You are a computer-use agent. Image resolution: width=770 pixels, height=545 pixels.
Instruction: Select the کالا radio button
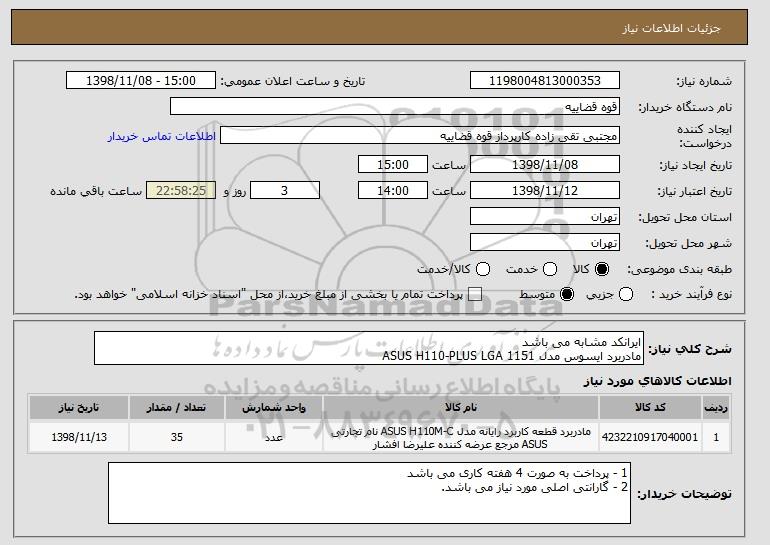602,269
